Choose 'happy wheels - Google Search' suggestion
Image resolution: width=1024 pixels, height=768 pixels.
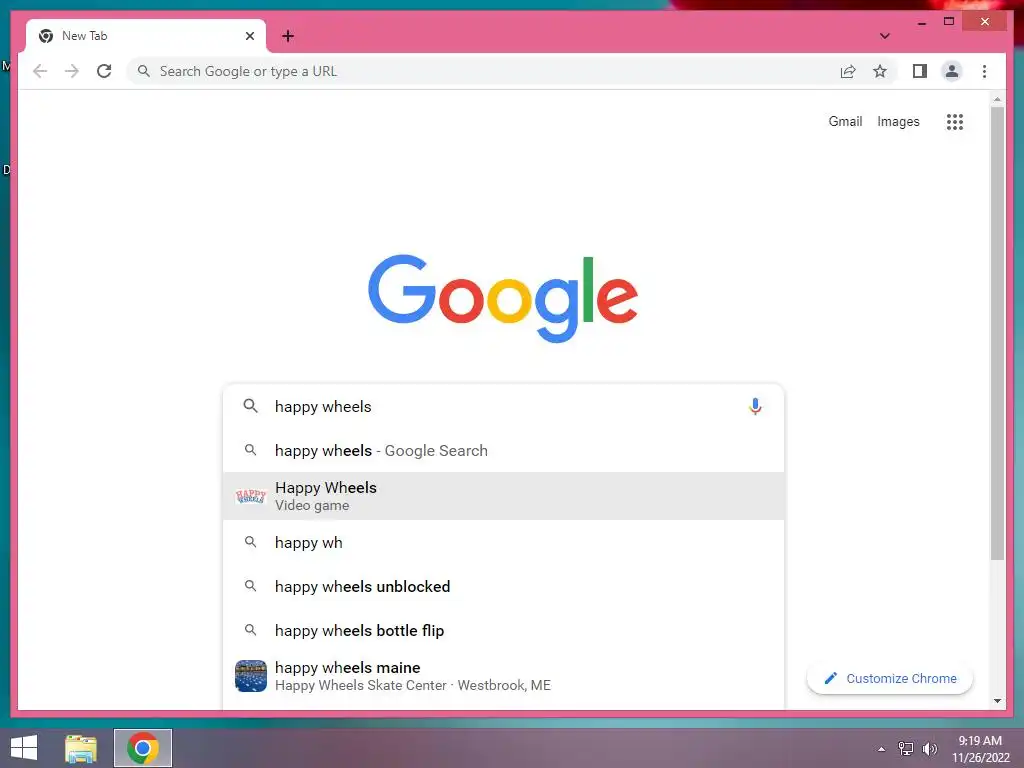[x=503, y=451]
